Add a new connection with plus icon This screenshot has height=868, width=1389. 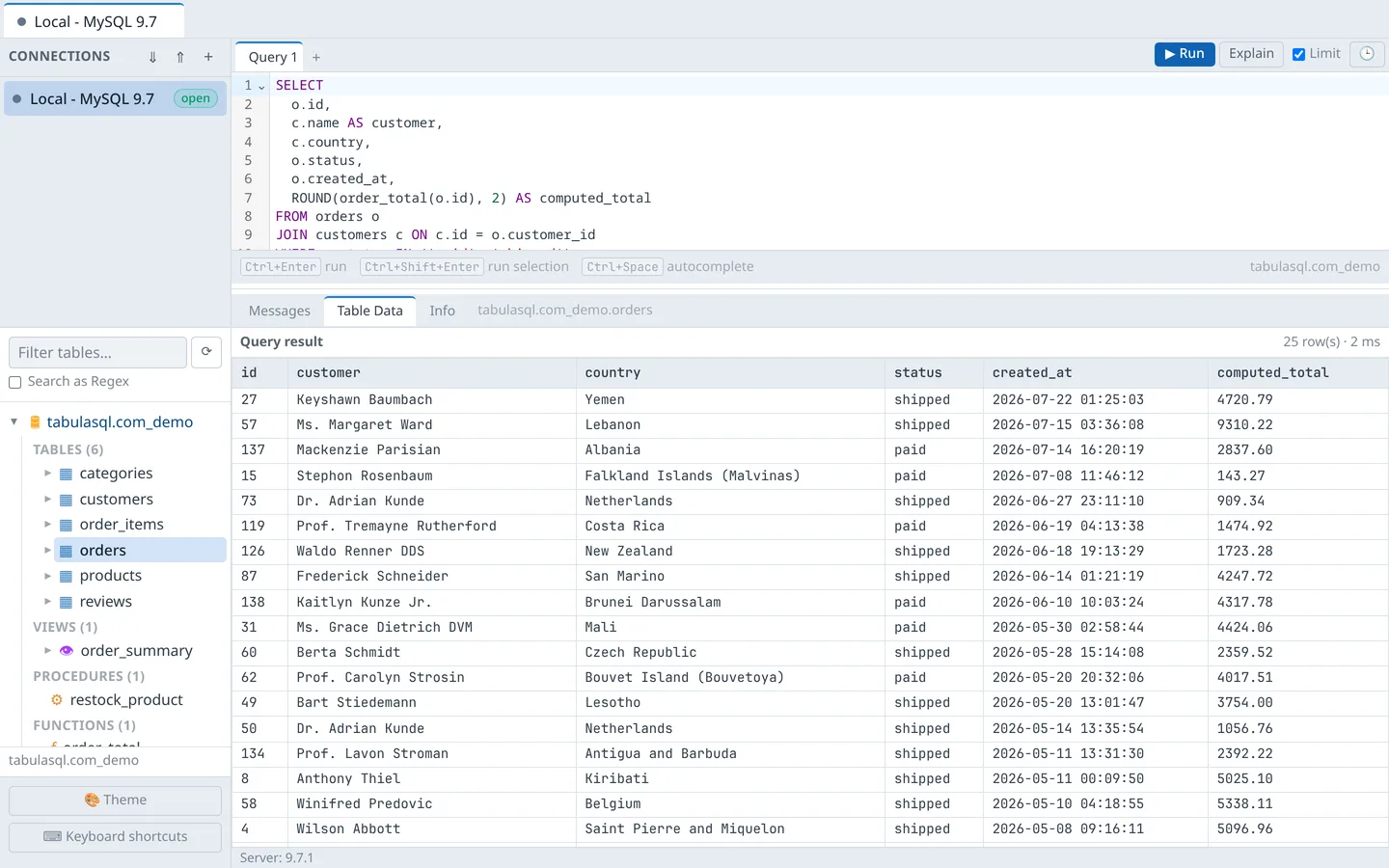tap(208, 57)
